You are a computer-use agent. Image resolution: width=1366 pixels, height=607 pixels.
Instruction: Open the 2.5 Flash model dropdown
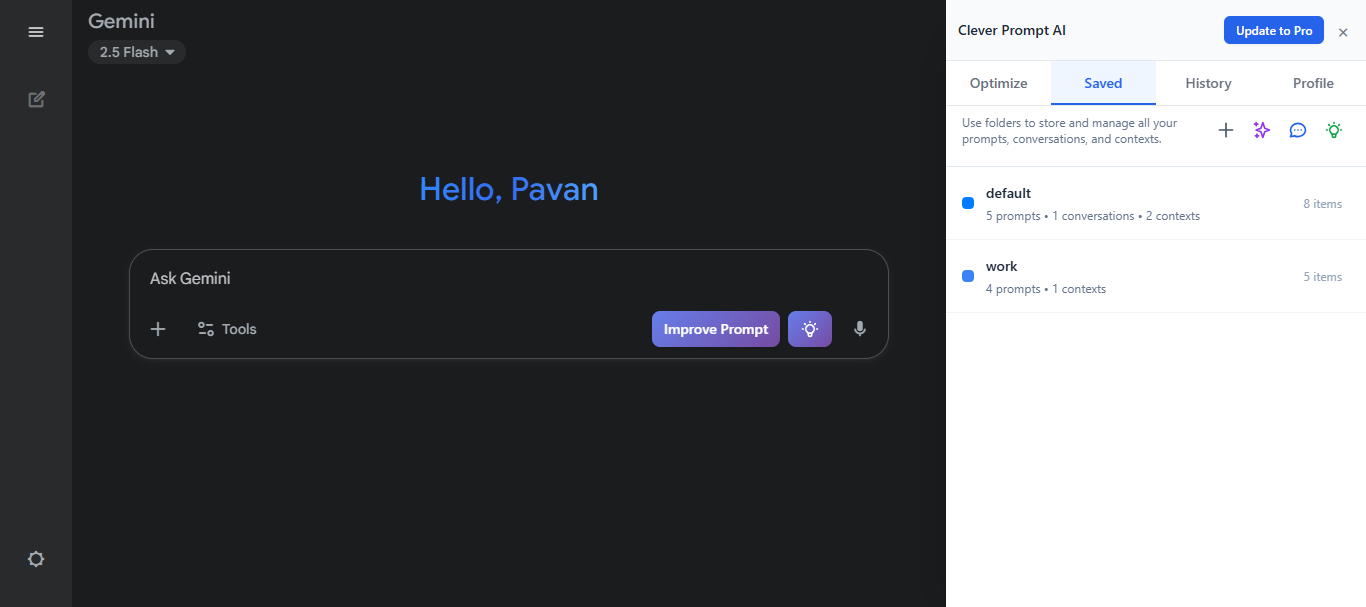pos(137,52)
